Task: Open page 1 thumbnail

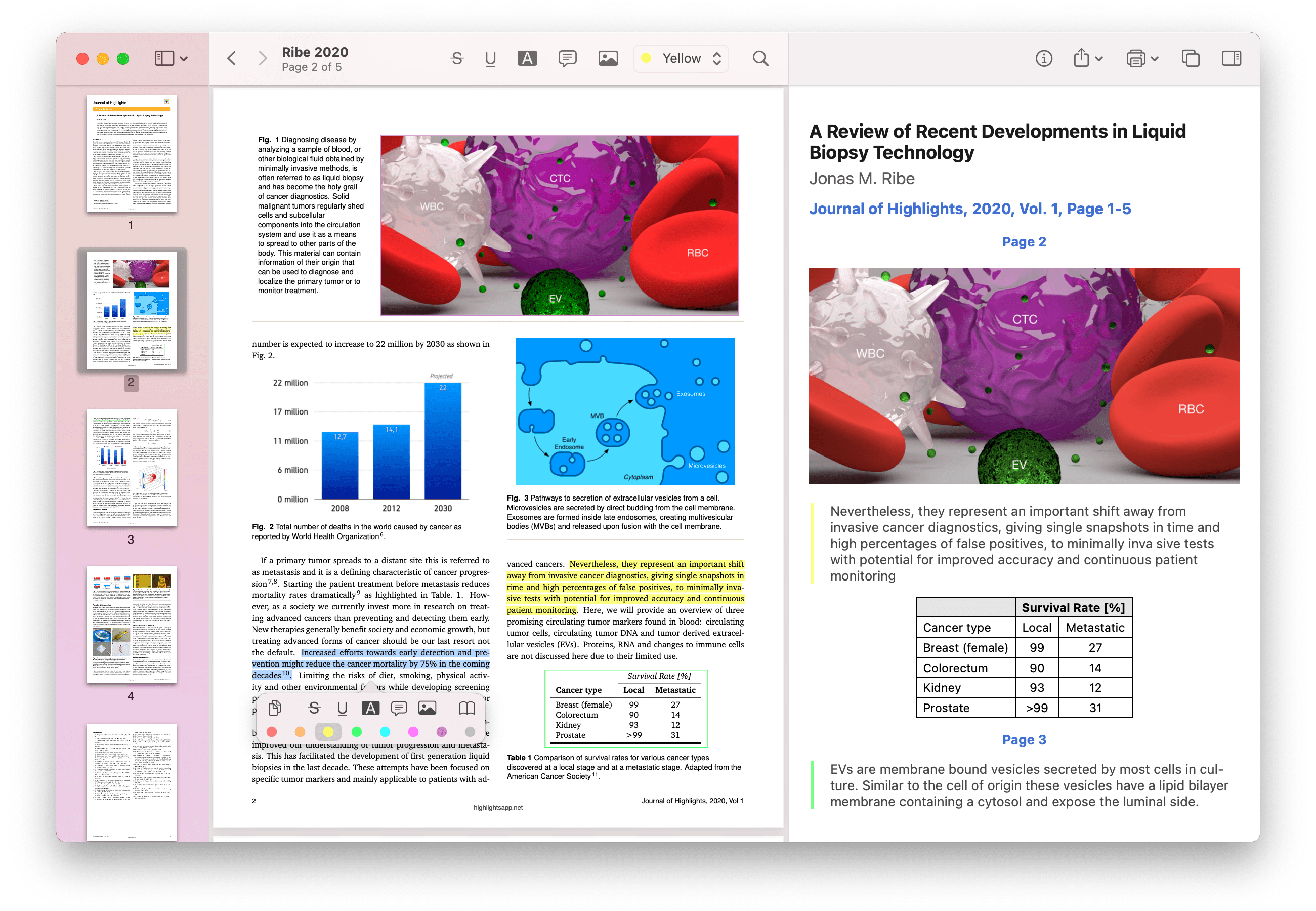Action: (x=131, y=154)
